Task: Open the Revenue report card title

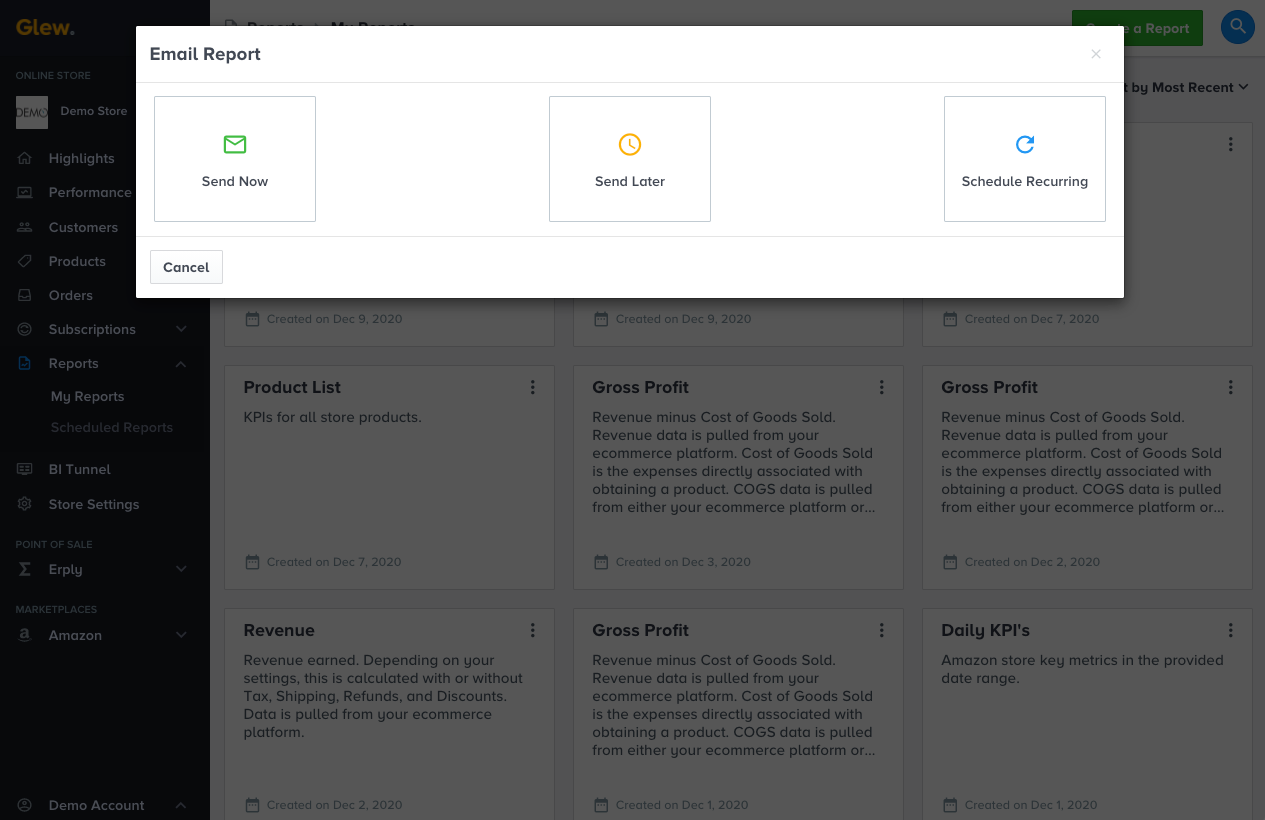Action: pyautogui.click(x=279, y=630)
